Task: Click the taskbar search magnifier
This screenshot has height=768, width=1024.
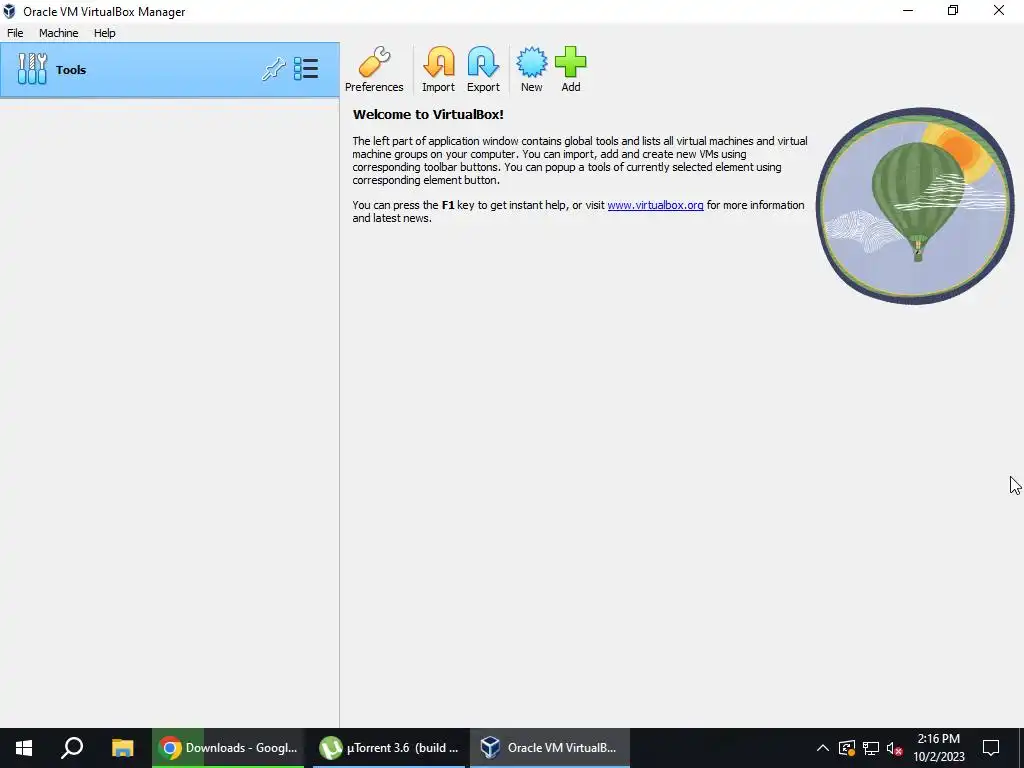Action: tap(72, 748)
